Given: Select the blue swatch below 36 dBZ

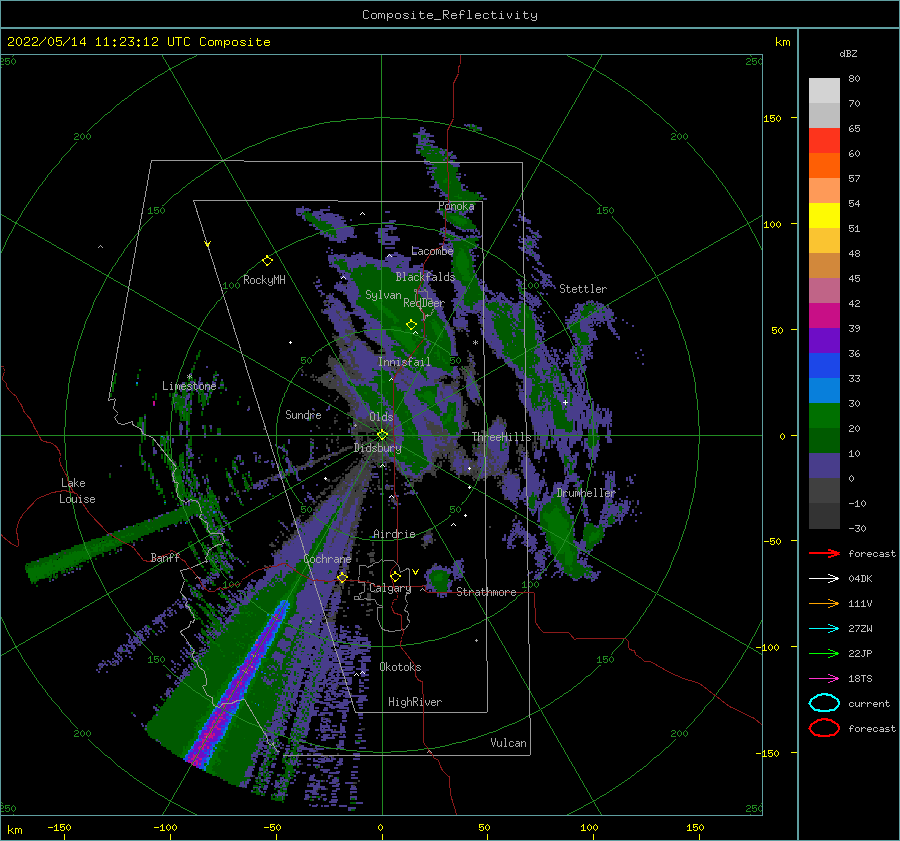Looking at the screenshot, I should click(x=824, y=366).
